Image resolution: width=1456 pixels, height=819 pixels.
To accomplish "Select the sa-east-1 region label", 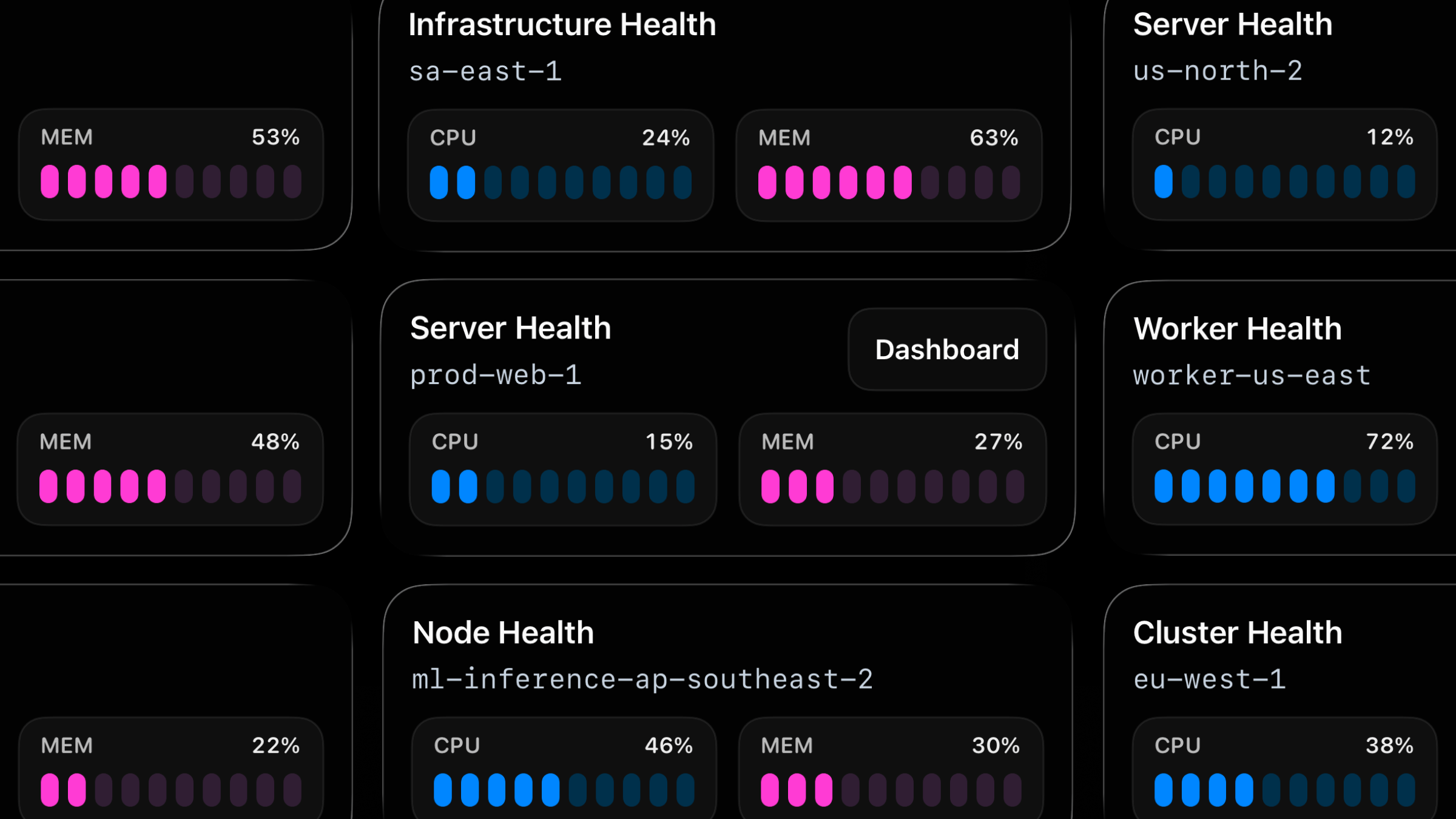I will [x=485, y=72].
